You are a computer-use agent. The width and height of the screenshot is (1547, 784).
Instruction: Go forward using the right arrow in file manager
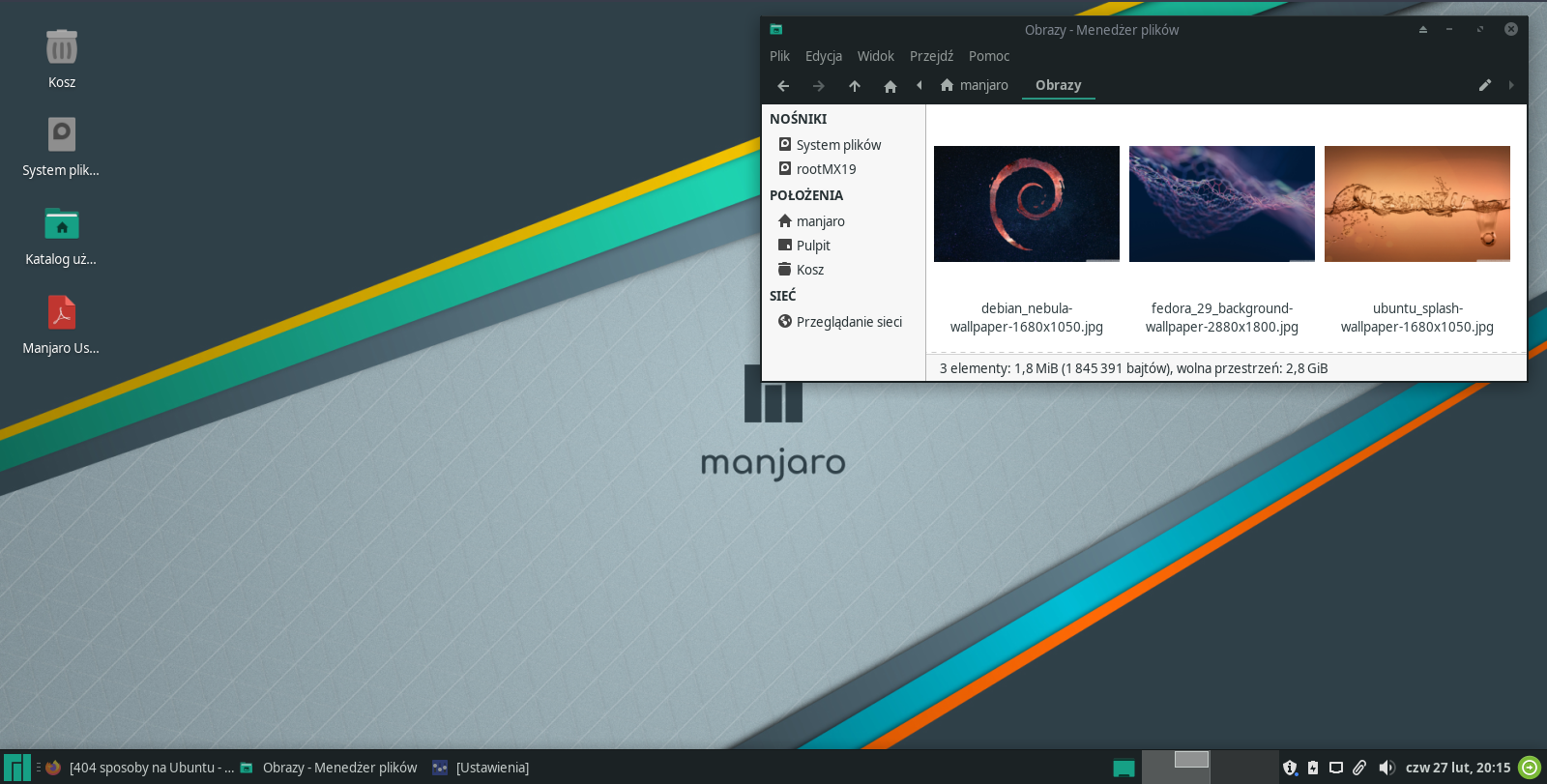pyautogui.click(x=819, y=86)
